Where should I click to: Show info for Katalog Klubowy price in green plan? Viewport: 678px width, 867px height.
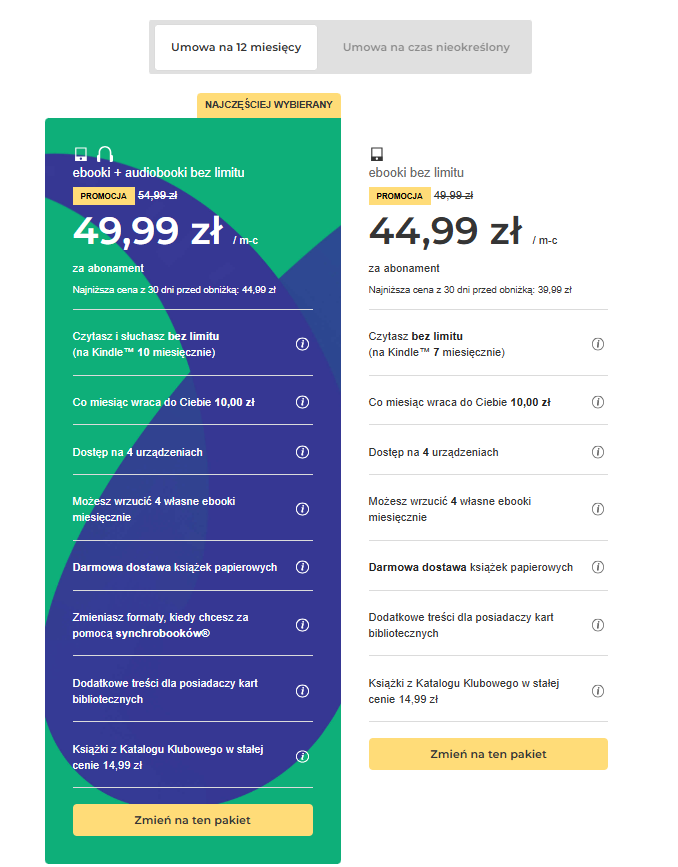point(303,757)
